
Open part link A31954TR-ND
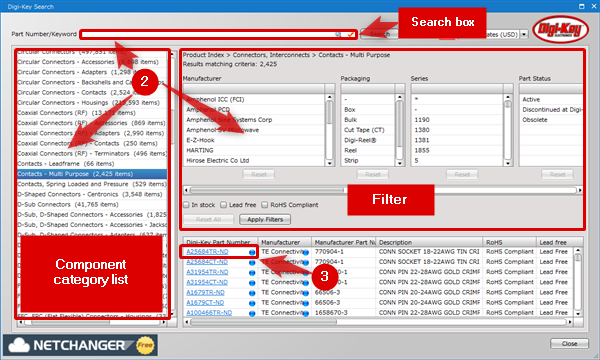click(x=207, y=272)
